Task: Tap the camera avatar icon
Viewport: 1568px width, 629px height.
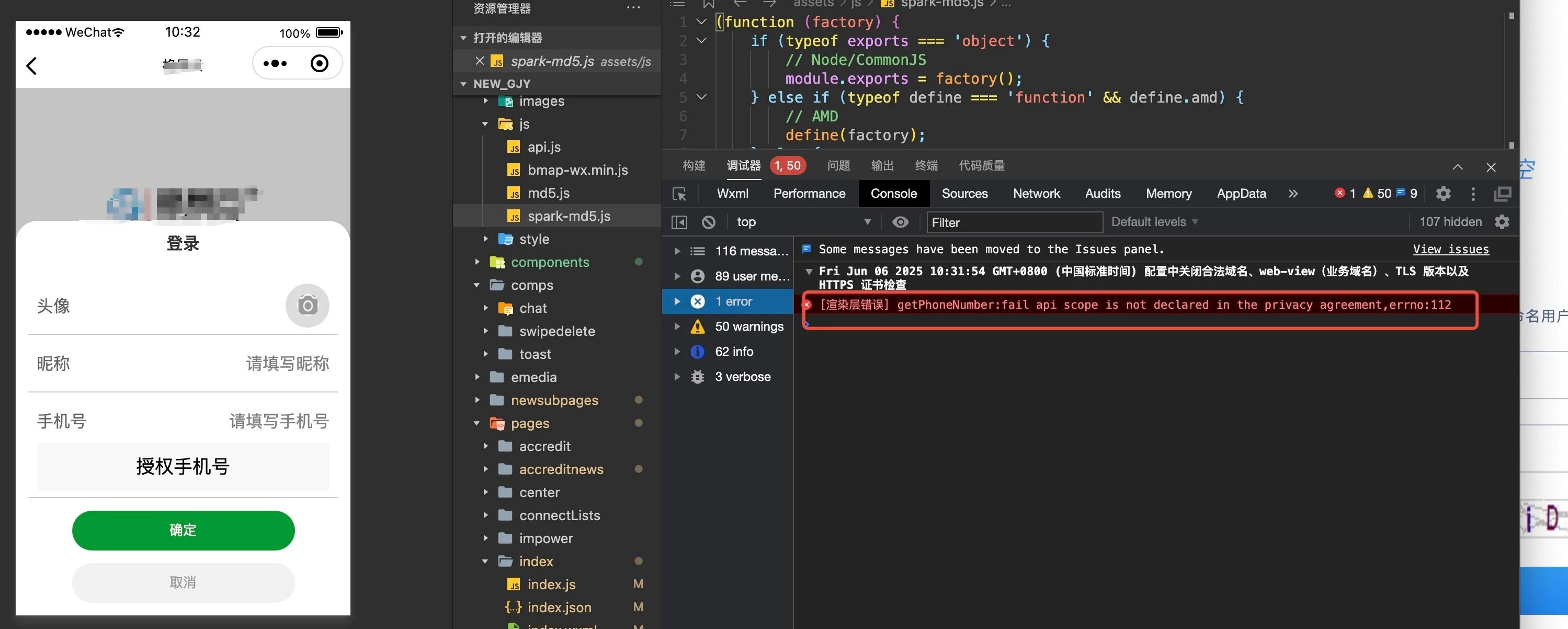Action: click(308, 305)
